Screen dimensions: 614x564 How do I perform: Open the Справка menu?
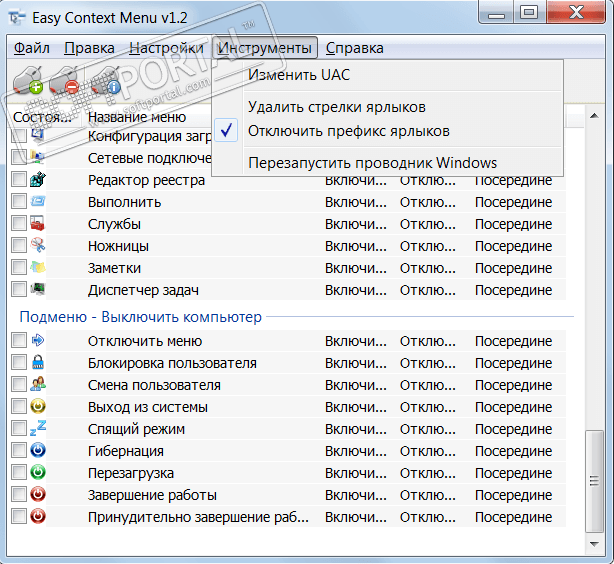[x=354, y=48]
